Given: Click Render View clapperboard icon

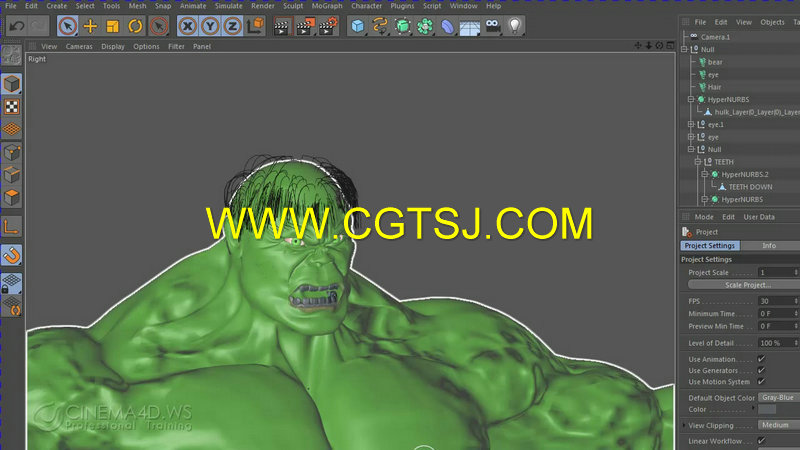Looking at the screenshot, I should [x=282, y=26].
